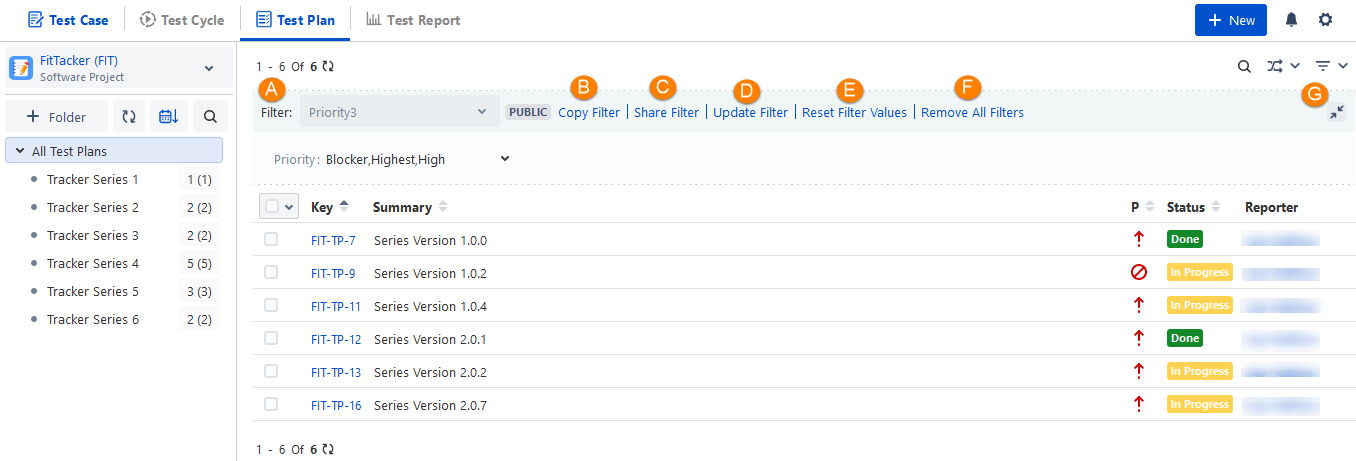Viewport: 1356px width, 461px height.
Task: Collapse the All Test Plans tree
Action: click(20, 151)
